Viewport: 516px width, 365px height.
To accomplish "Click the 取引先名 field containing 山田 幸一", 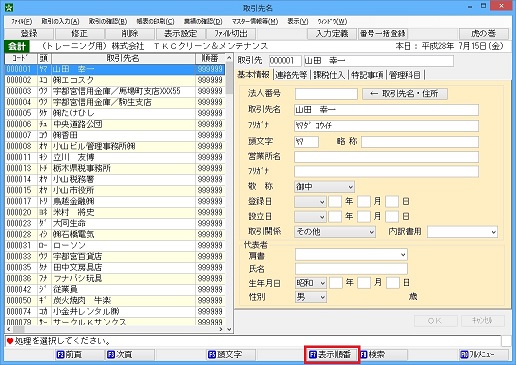I will pos(386,110).
